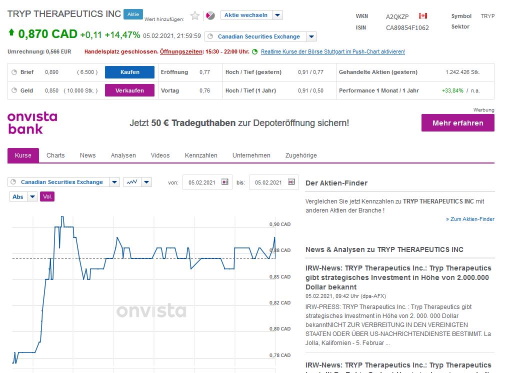Open the Canadian Securities Exchange dropdown near price

point(311,36)
